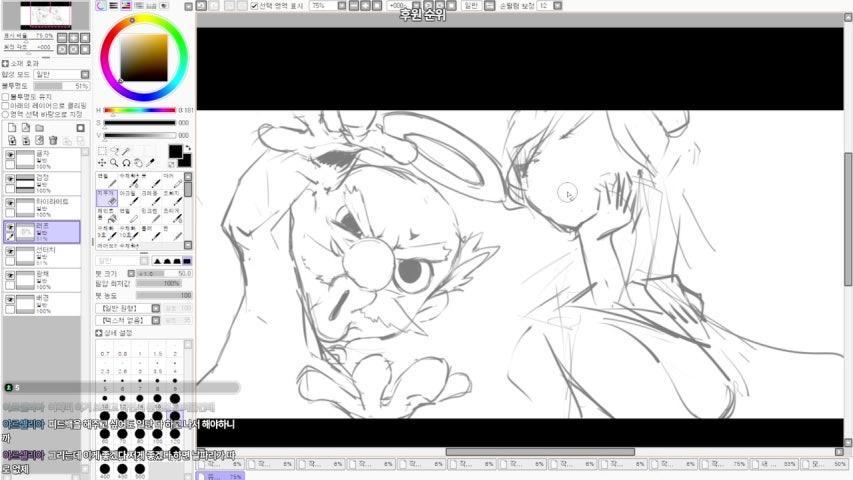Rotate view clockwise in navigator

(x=73, y=49)
